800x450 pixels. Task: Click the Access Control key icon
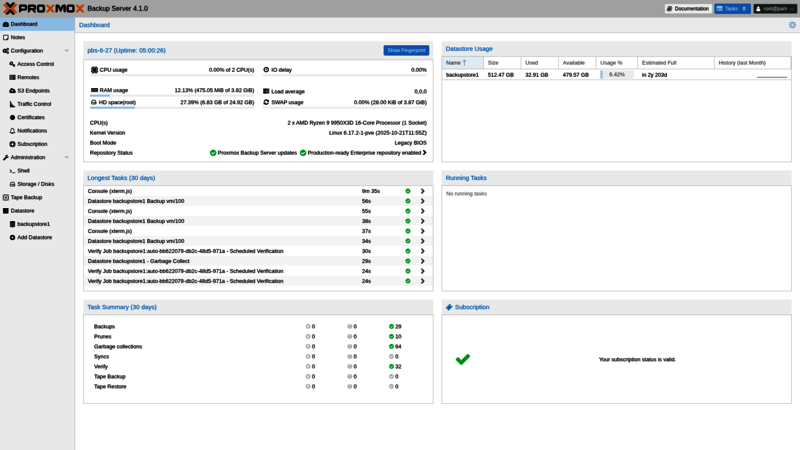pyautogui.click(x=12, y=64)
